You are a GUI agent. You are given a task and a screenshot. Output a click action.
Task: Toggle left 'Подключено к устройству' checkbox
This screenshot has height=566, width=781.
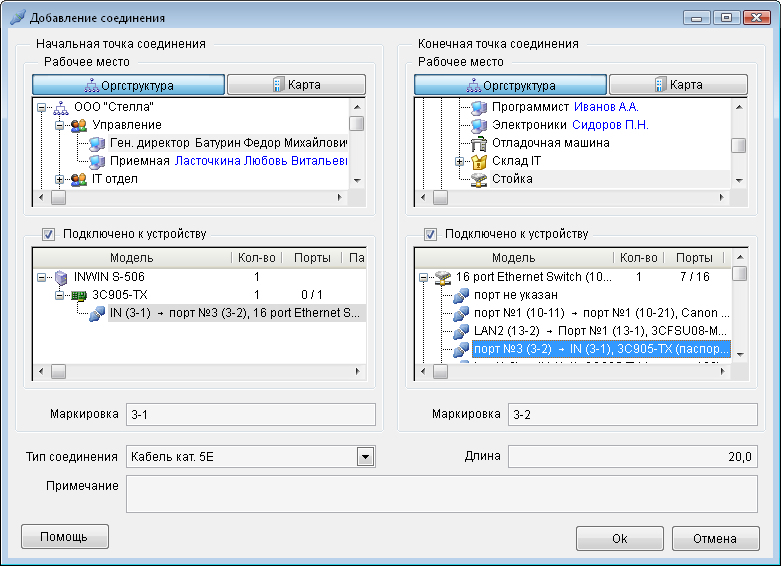tap(48, 234)
